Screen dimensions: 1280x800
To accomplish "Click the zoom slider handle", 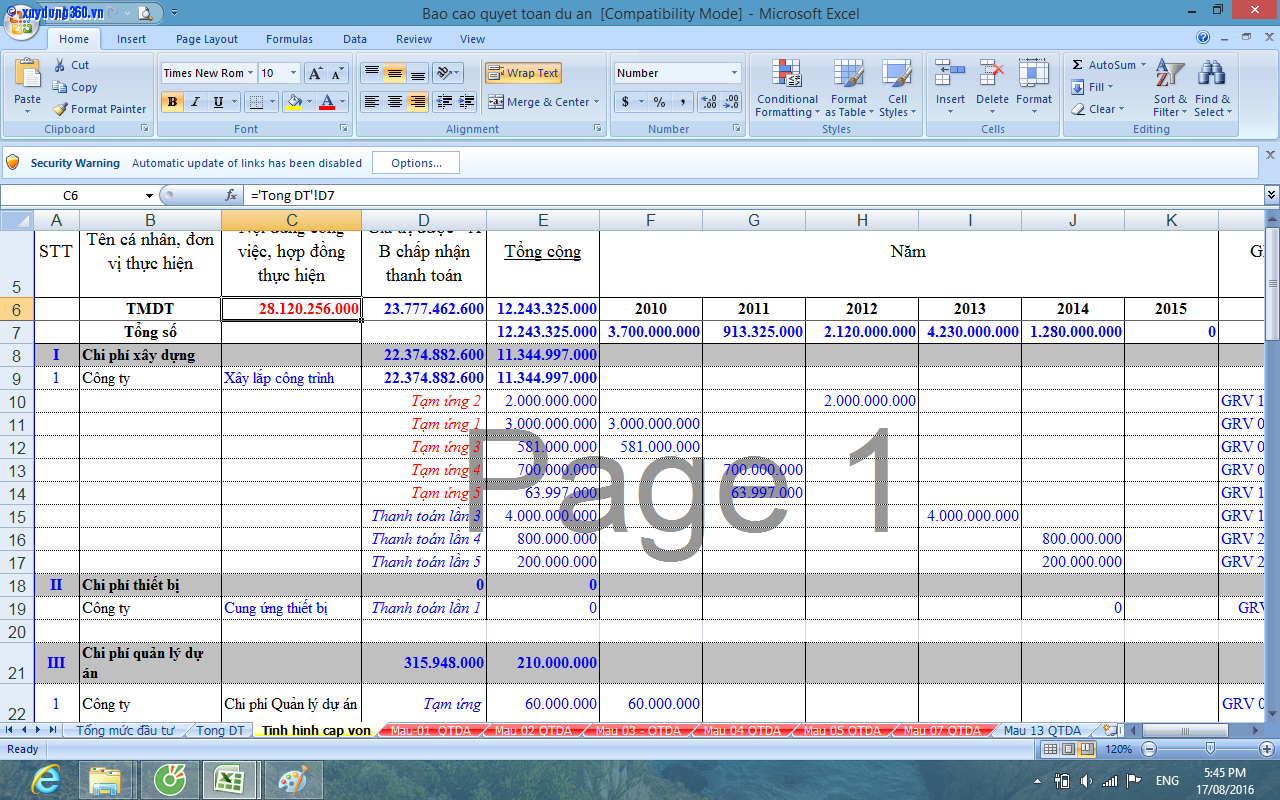I will click(1210, 749).
